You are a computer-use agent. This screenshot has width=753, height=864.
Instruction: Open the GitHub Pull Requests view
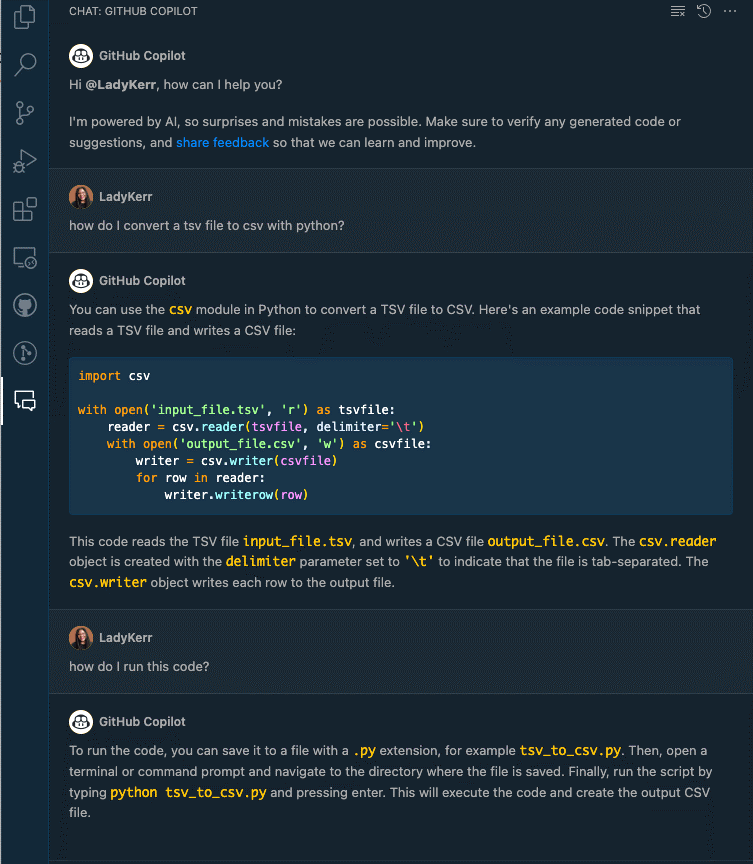[x=24, y=352]
